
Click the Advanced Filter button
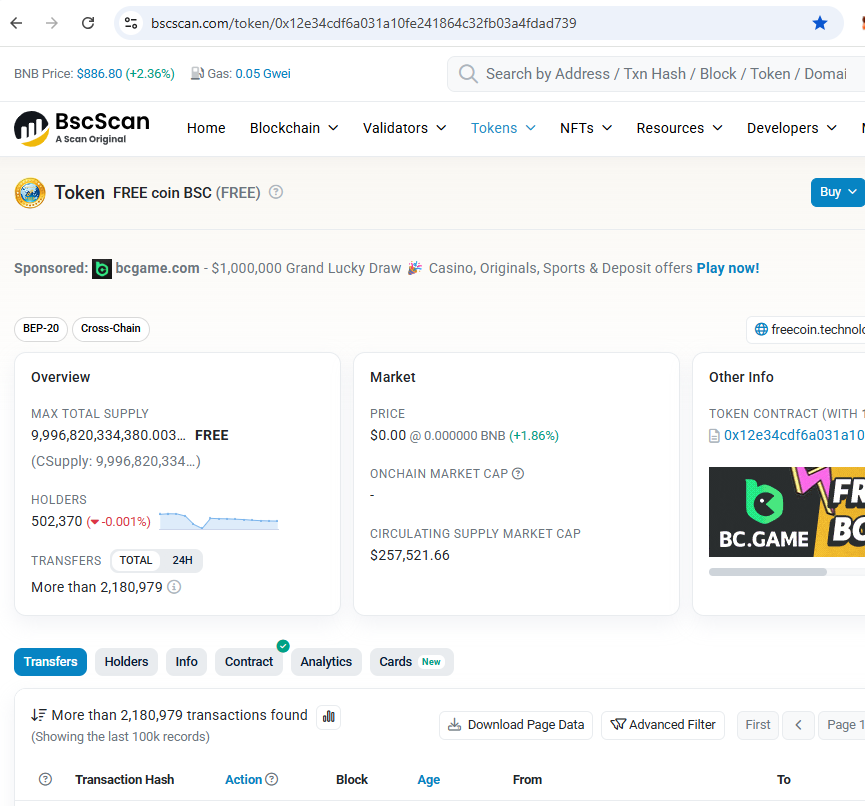(x=662, y=724)
